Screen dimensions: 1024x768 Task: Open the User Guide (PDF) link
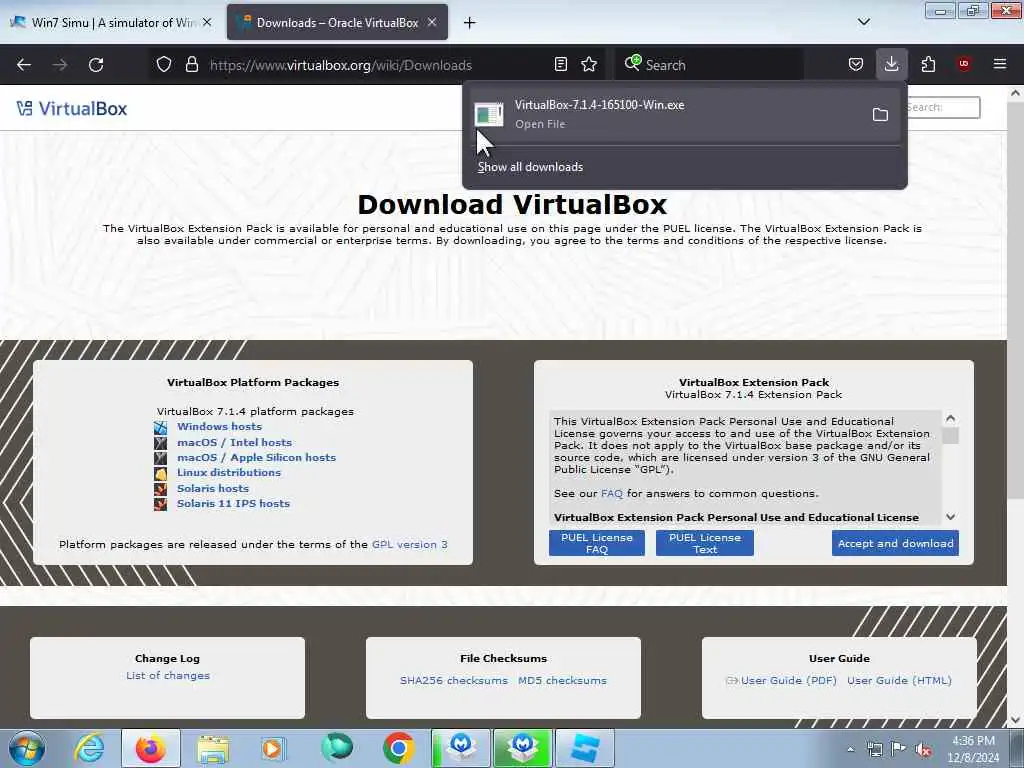788,680
